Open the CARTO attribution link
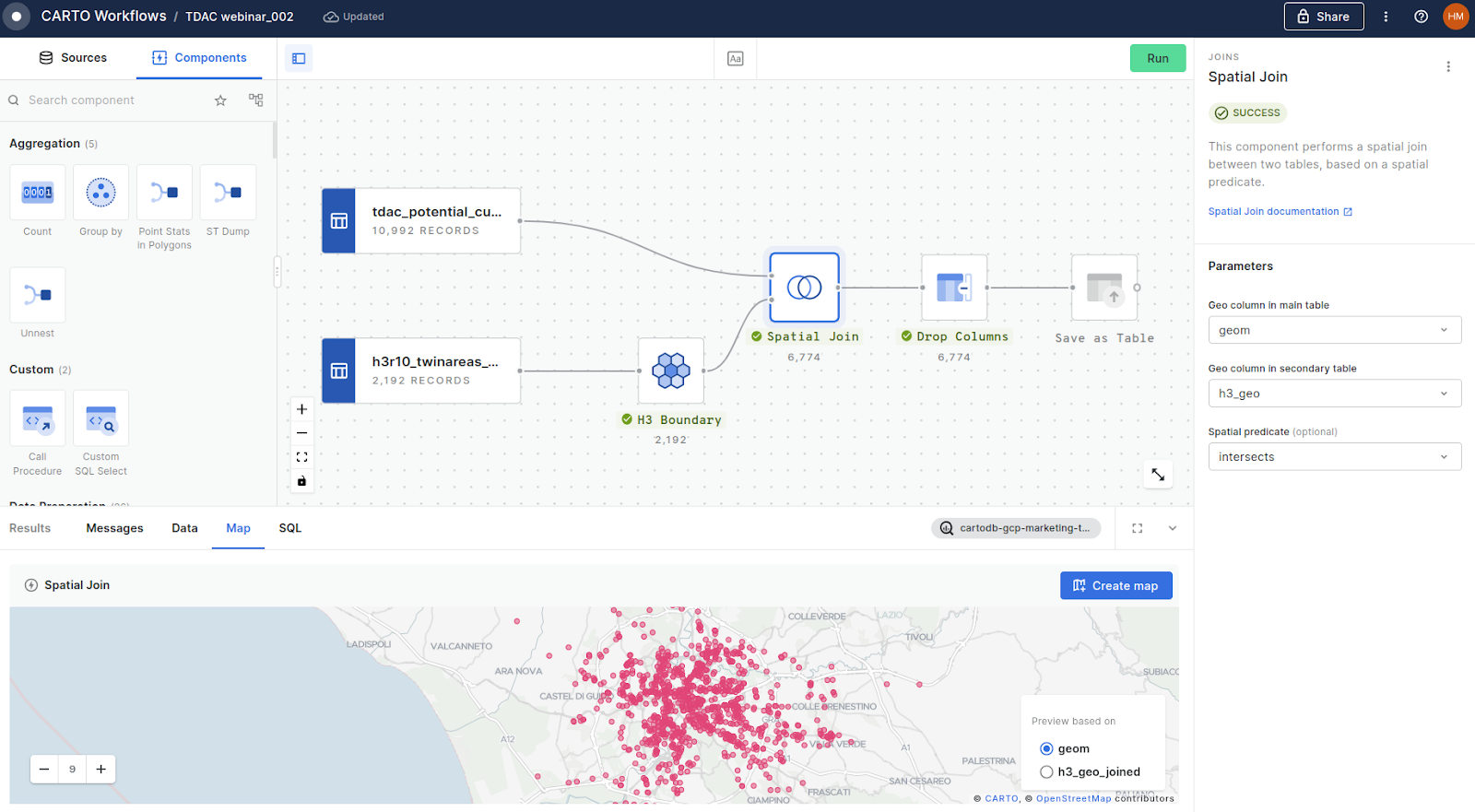1475x812 pixels. click(x=1001, y=799)
